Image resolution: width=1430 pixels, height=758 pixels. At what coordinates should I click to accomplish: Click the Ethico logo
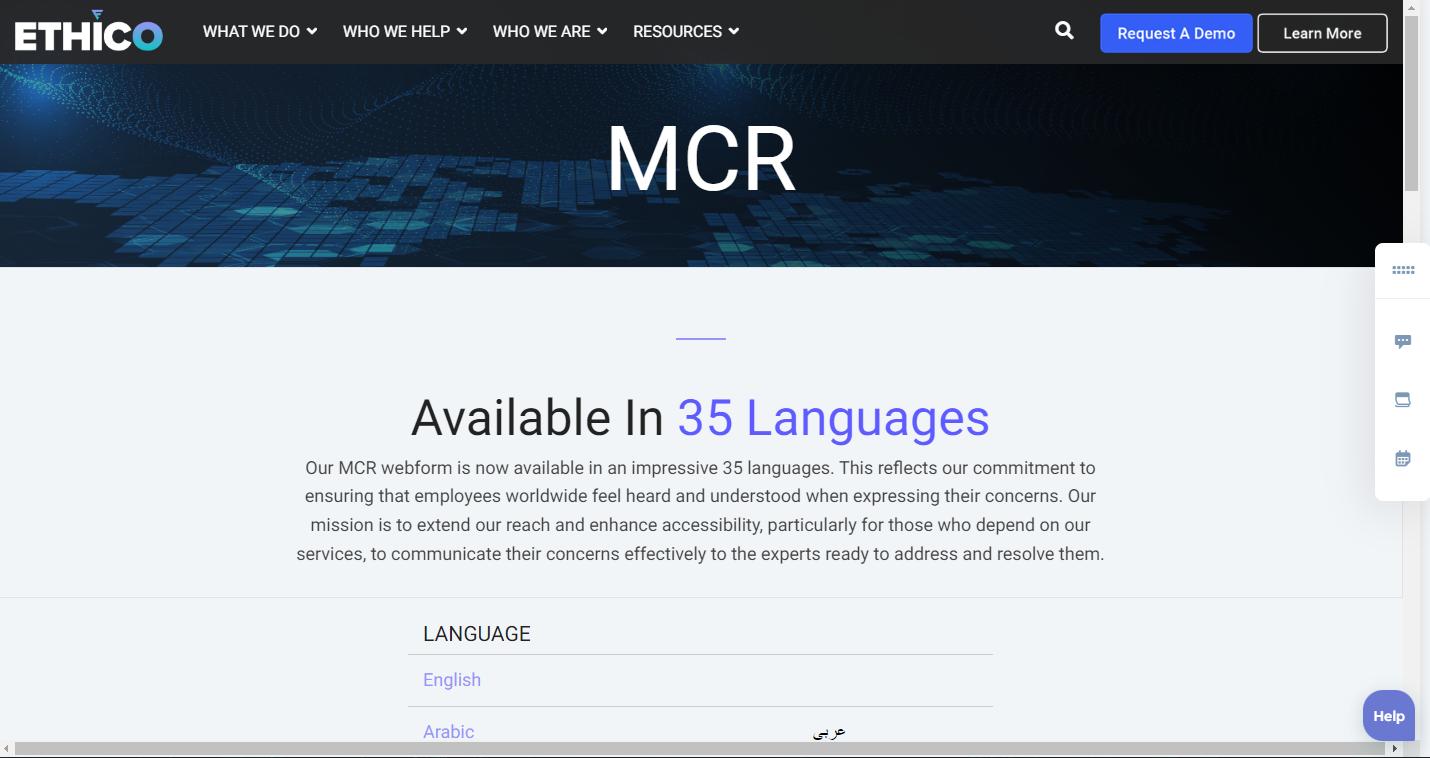click(x=88, y=31)
